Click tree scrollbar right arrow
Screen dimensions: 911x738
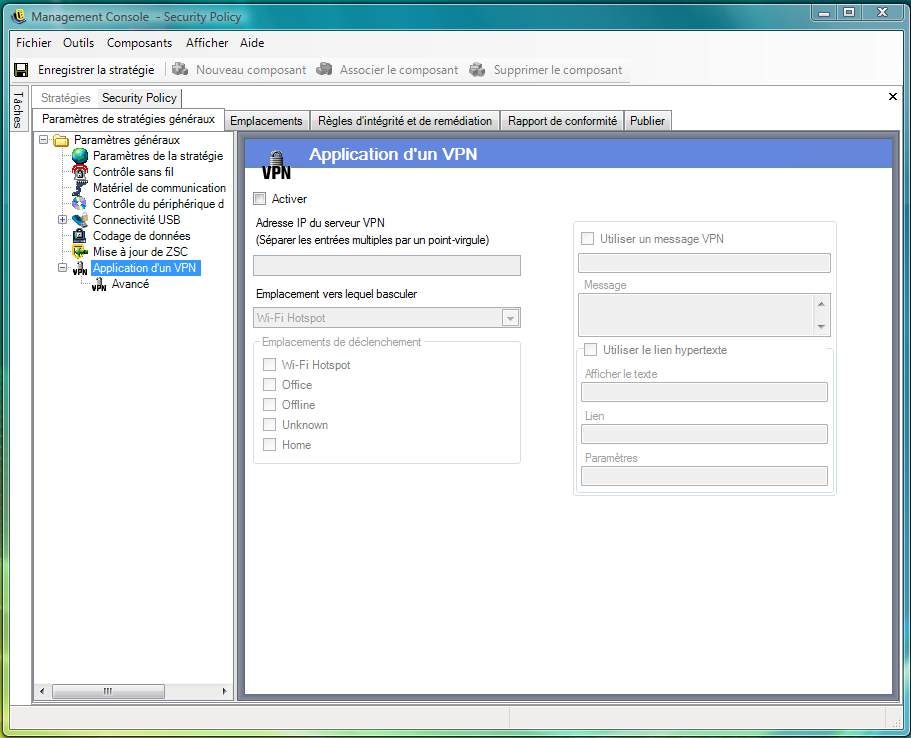[x=225, y=691]
